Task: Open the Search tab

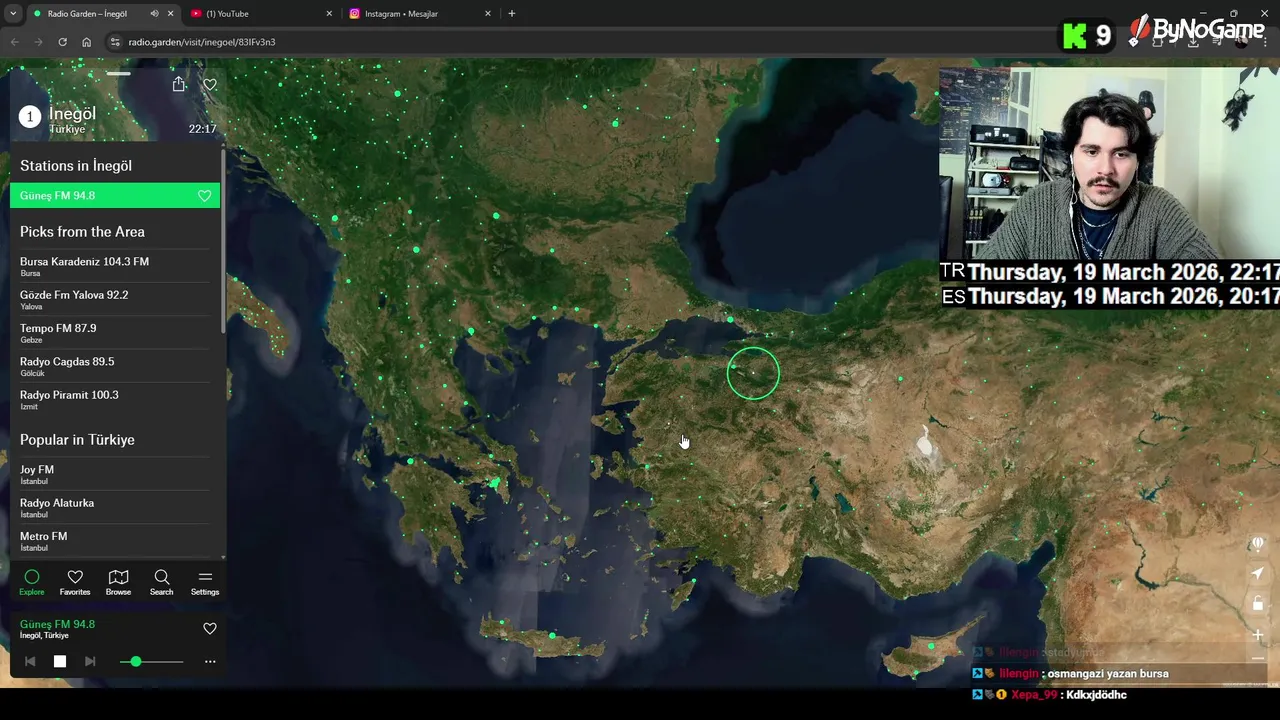Action: [161, 582]
